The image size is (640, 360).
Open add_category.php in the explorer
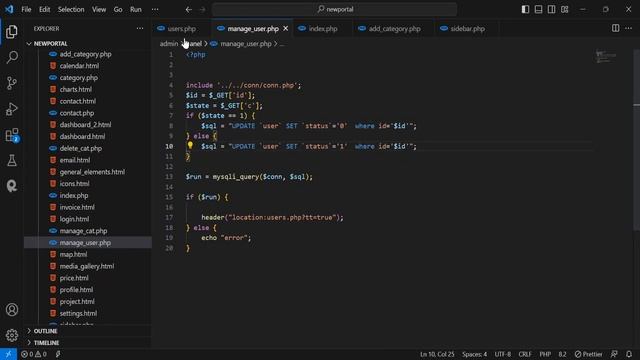coord(85,54)
